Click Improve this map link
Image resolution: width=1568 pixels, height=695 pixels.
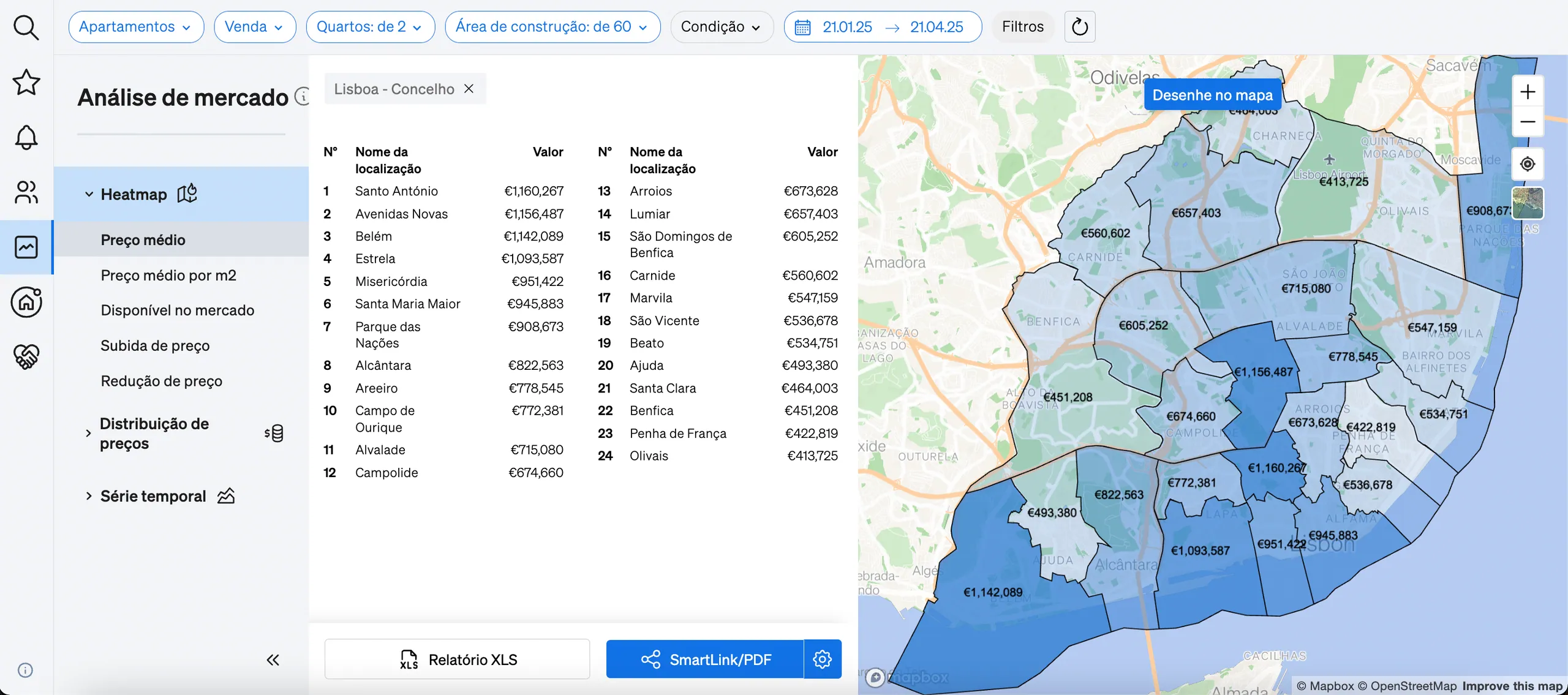pos(1512,686)
